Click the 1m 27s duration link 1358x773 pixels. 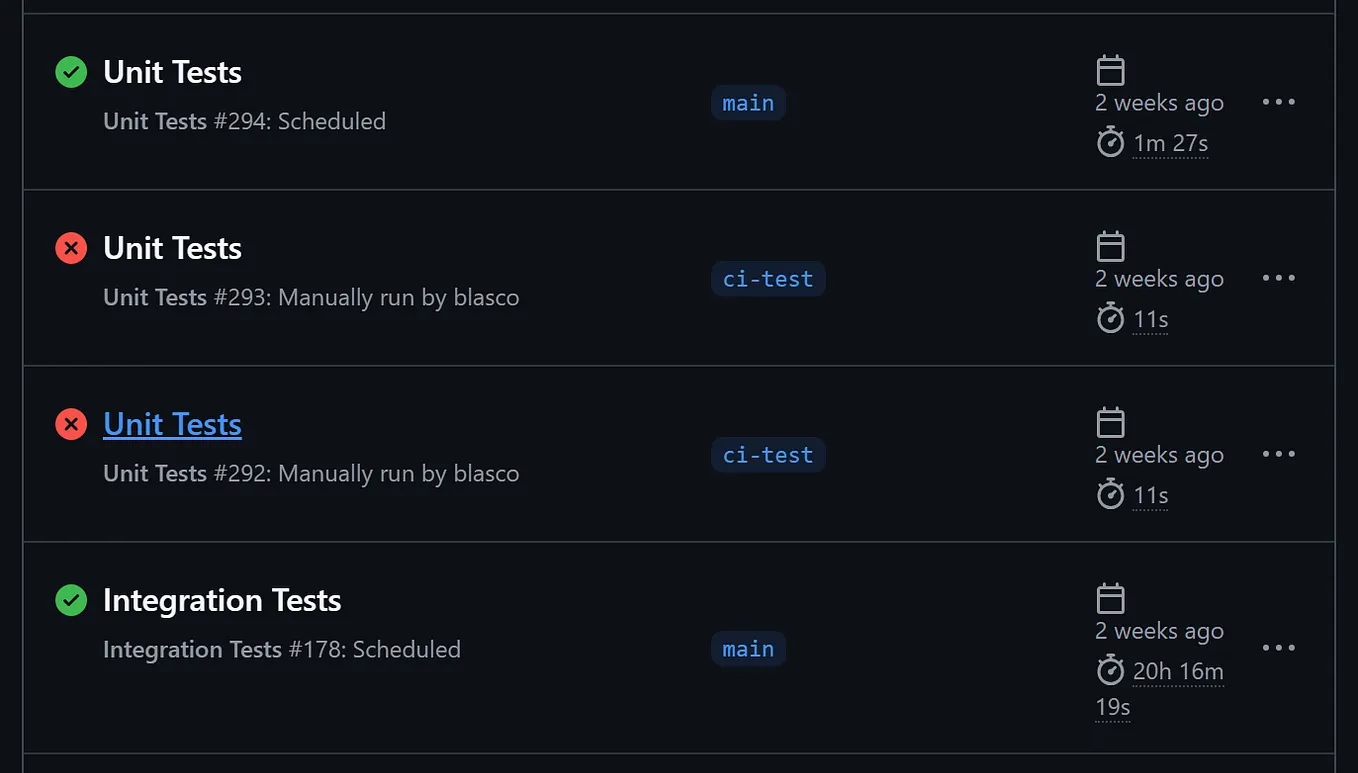click(x=1170, y=142)
